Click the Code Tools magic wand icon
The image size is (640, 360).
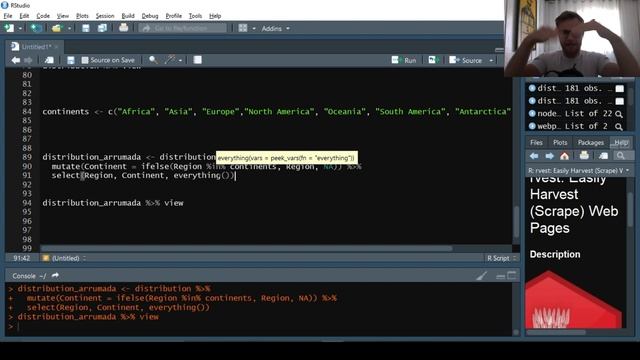[x=170, y=60]
